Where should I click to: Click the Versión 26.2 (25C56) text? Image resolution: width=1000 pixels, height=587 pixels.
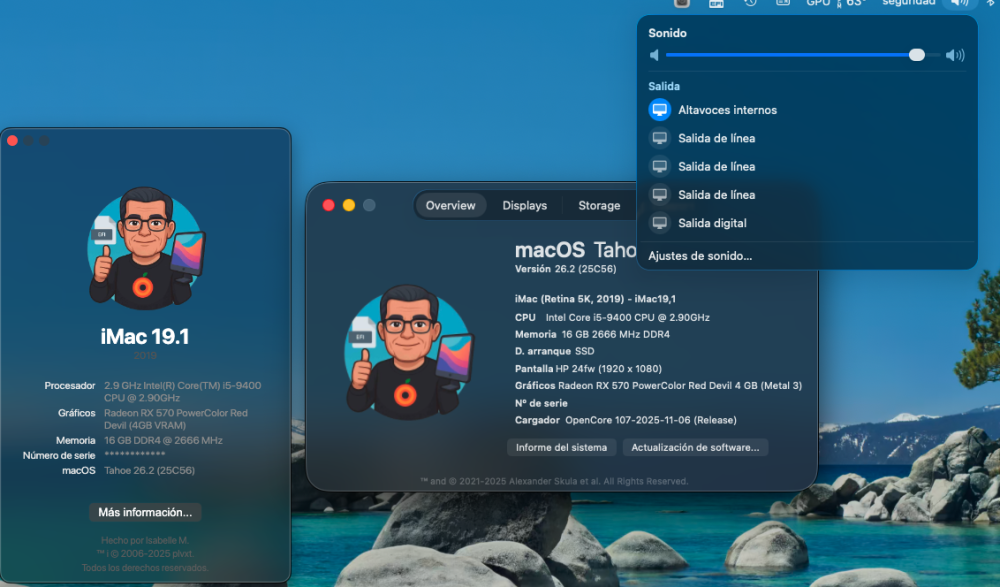(566, 269)
